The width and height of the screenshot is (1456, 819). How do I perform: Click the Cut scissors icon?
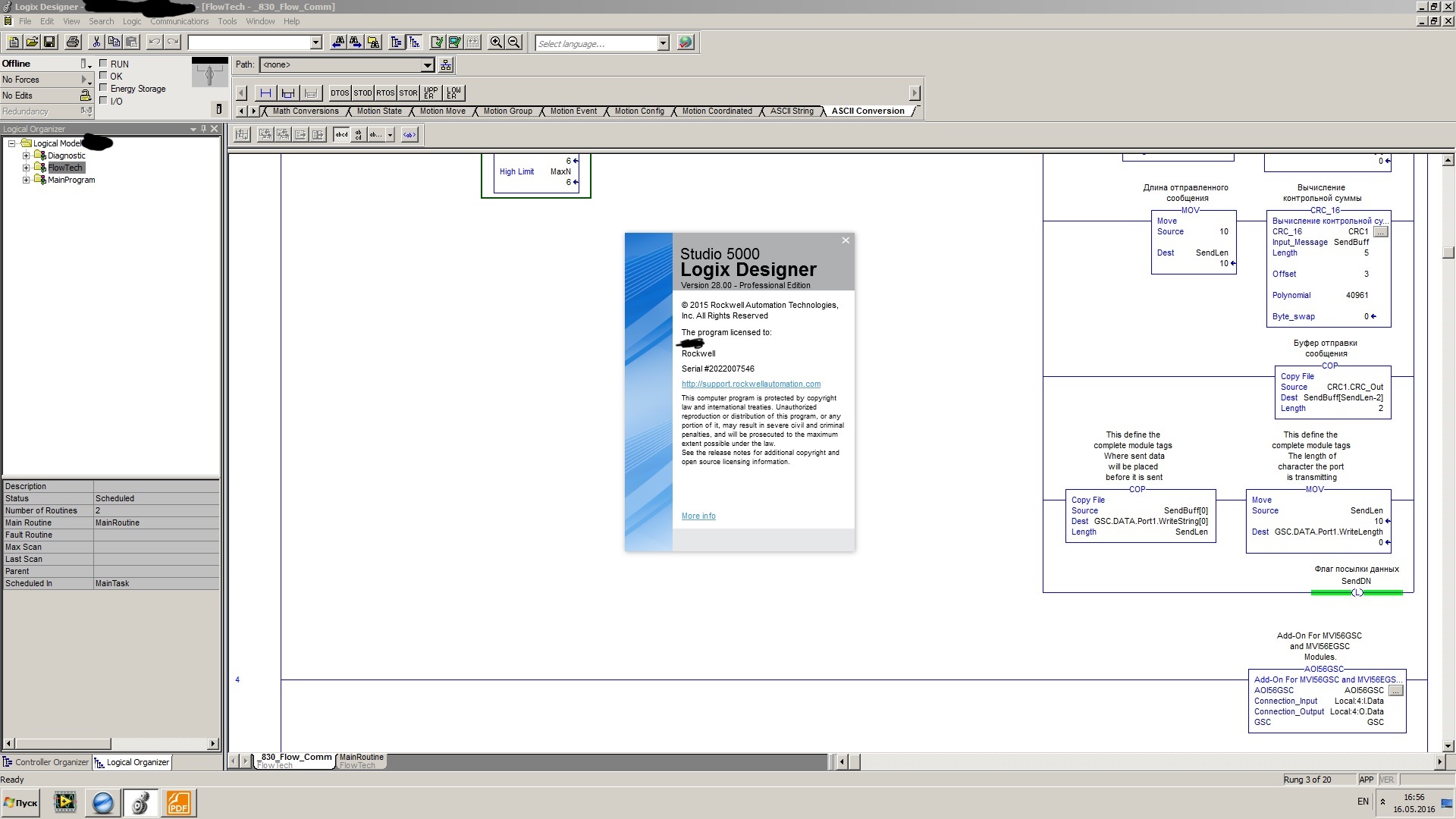[96, 42]
